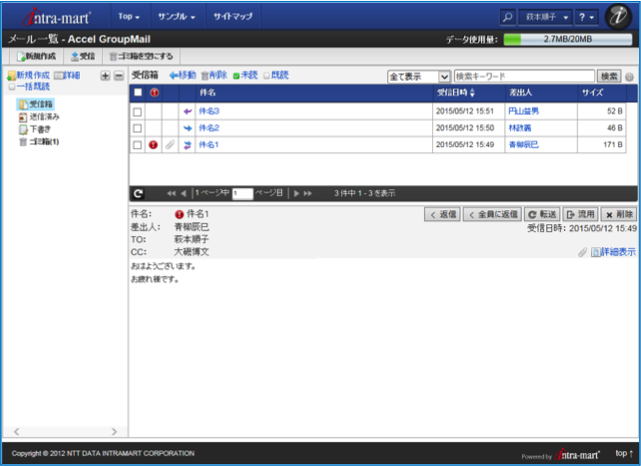This screenshot has width=641, height=466.
Task: Click 一括既読 in sidebar
Action: [29, 86]
